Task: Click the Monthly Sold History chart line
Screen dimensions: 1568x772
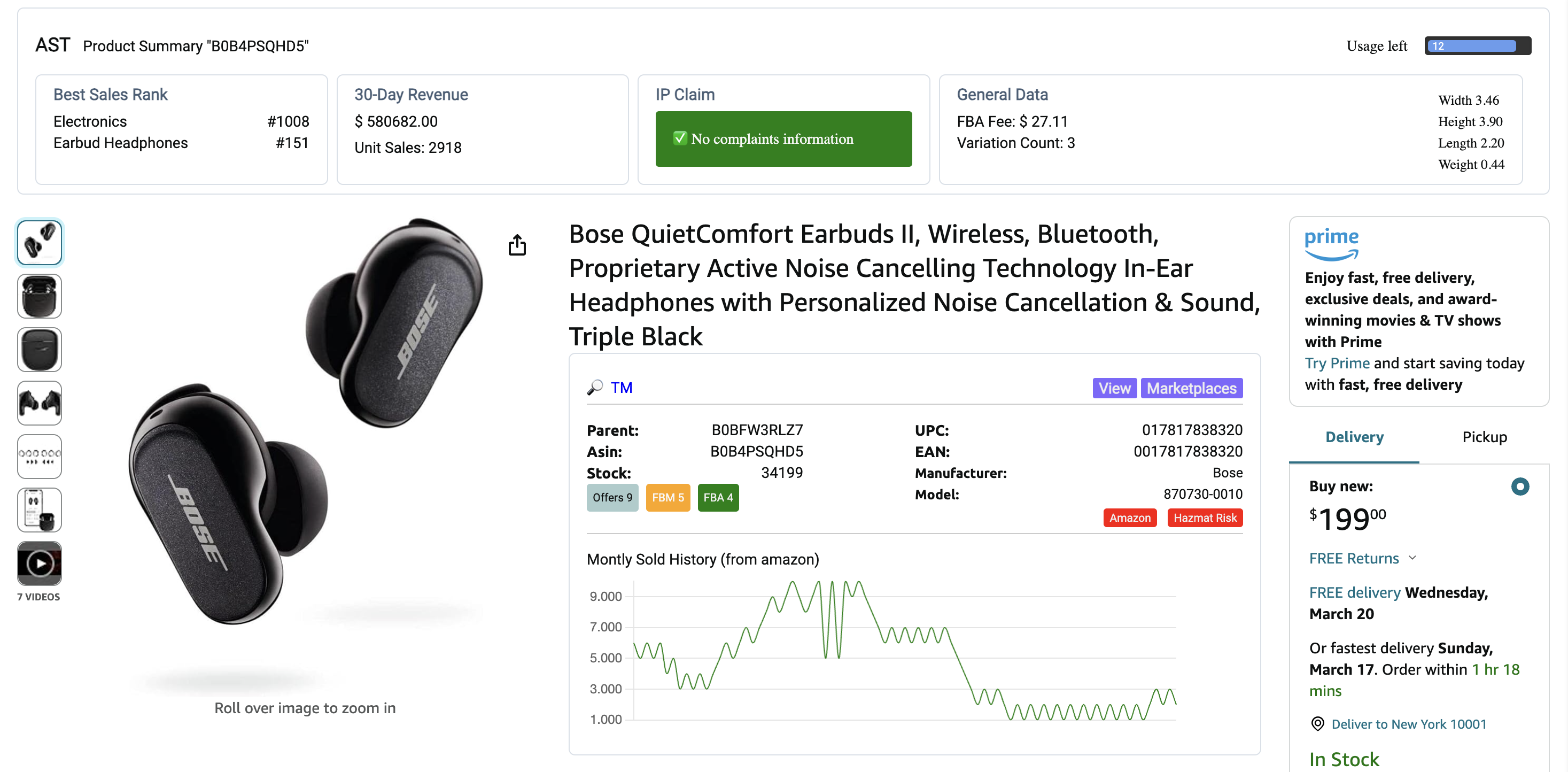Action: click(905, 651)
